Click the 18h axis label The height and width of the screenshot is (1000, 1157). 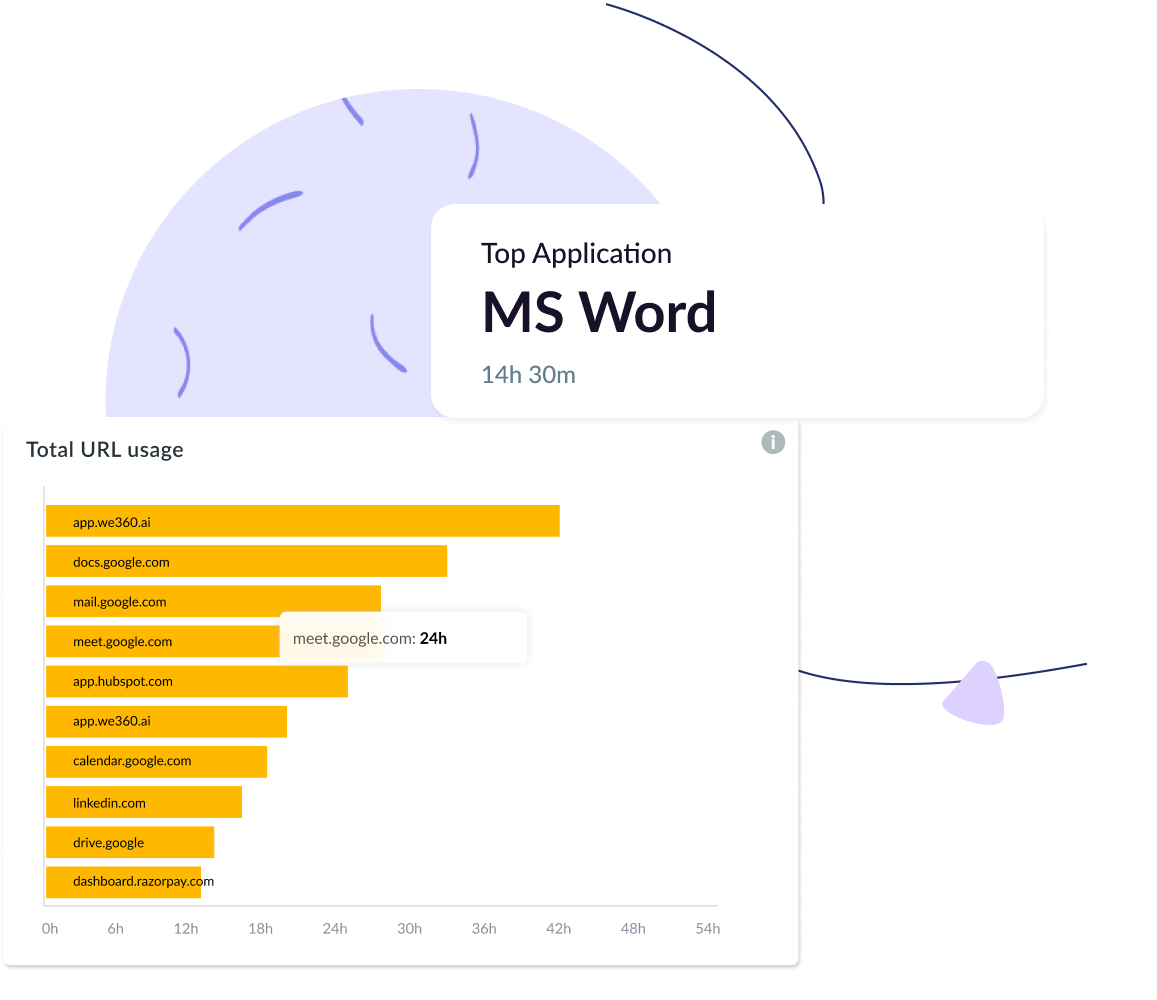pyautogui.click(x=260, y=928)
